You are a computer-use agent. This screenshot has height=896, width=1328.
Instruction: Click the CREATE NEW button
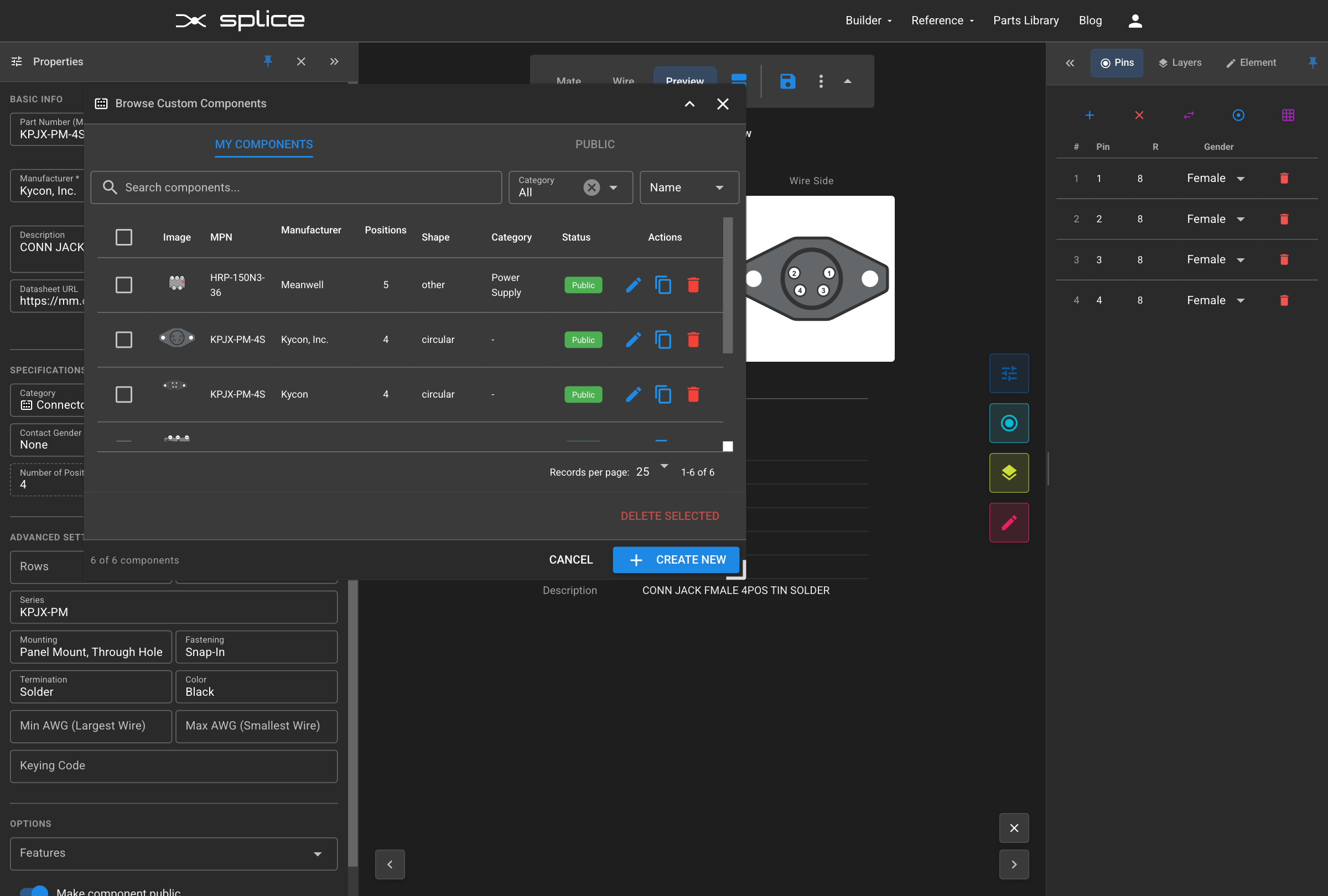click(676, 560)
